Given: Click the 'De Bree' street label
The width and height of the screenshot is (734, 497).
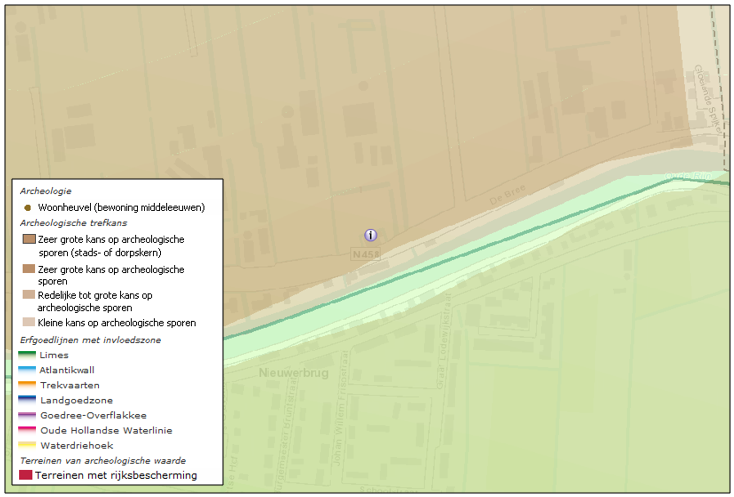Looking at the screenshot, I should [507, 195].
